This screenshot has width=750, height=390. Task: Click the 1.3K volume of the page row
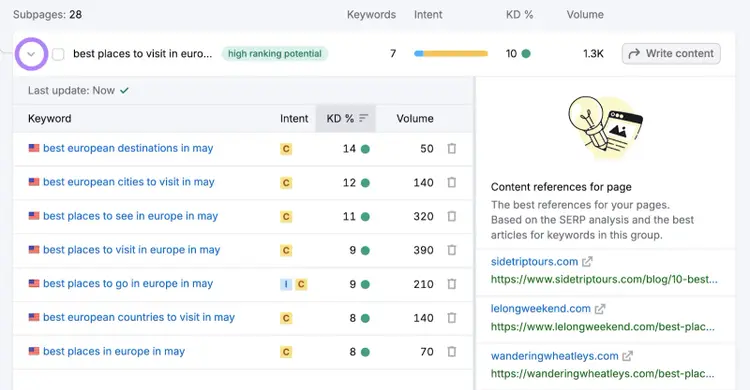tap(593, 54)
